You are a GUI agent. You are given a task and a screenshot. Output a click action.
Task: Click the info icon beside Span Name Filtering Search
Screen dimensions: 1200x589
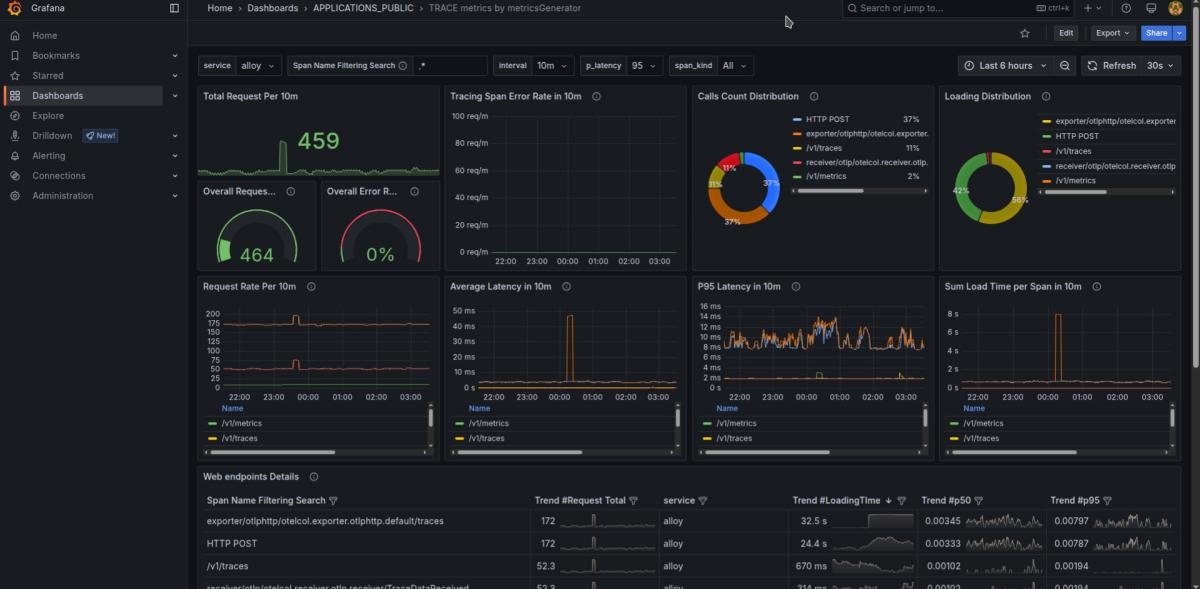[x=403, y=66]
